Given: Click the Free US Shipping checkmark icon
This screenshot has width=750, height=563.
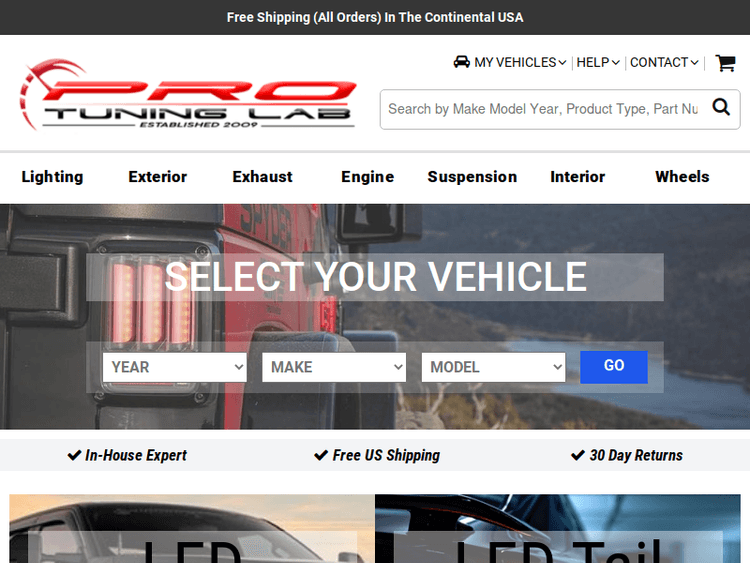Looking at the screenshot, I should point(321,455).
